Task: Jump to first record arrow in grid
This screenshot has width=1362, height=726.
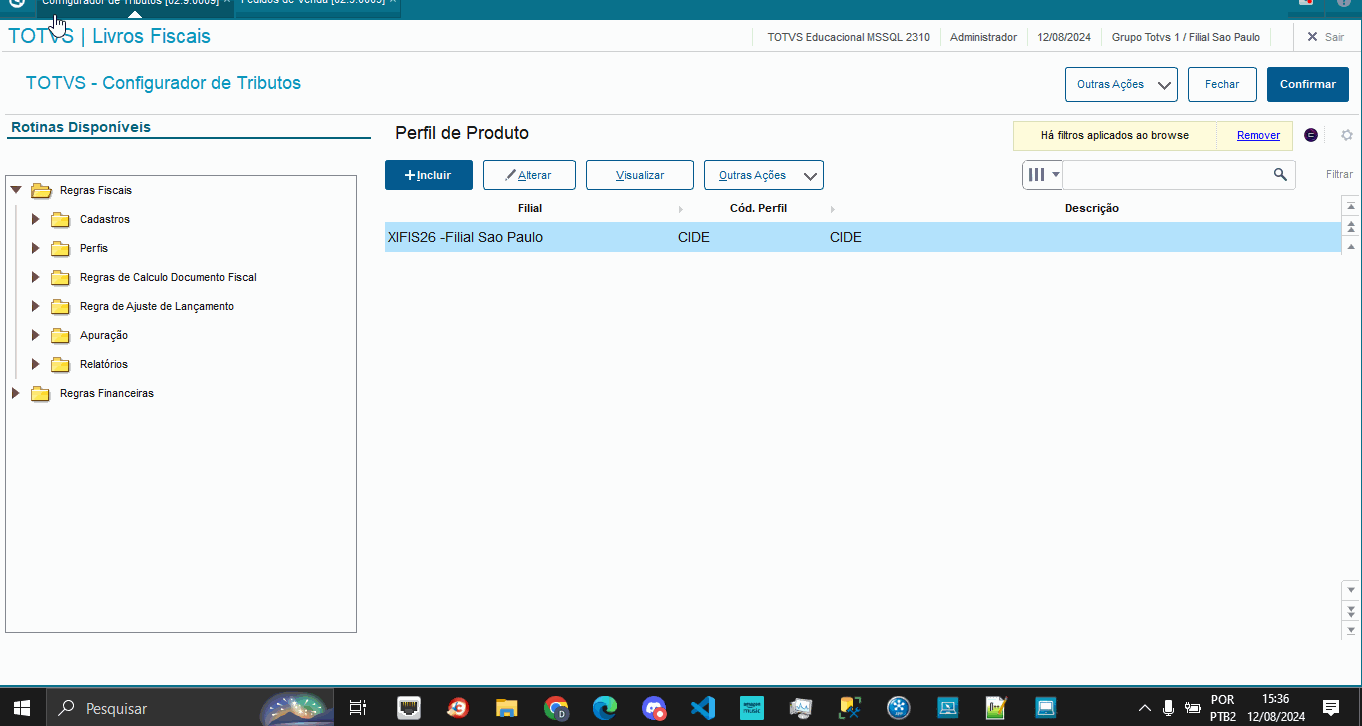Action: 1351,206
